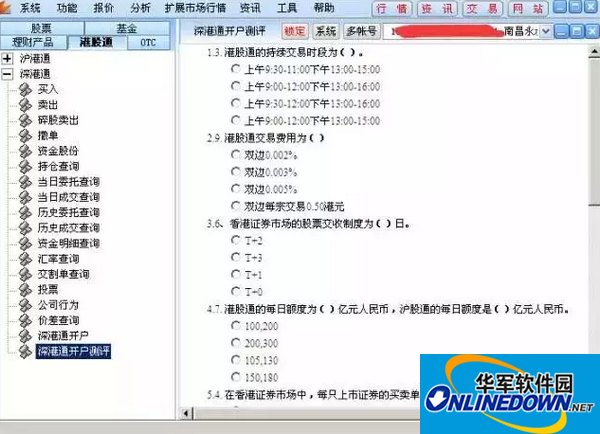Select 上午9:00-12:00下午13:00-15:00 option
This screenshot has height=434, width=600.
tap(236, 120)
